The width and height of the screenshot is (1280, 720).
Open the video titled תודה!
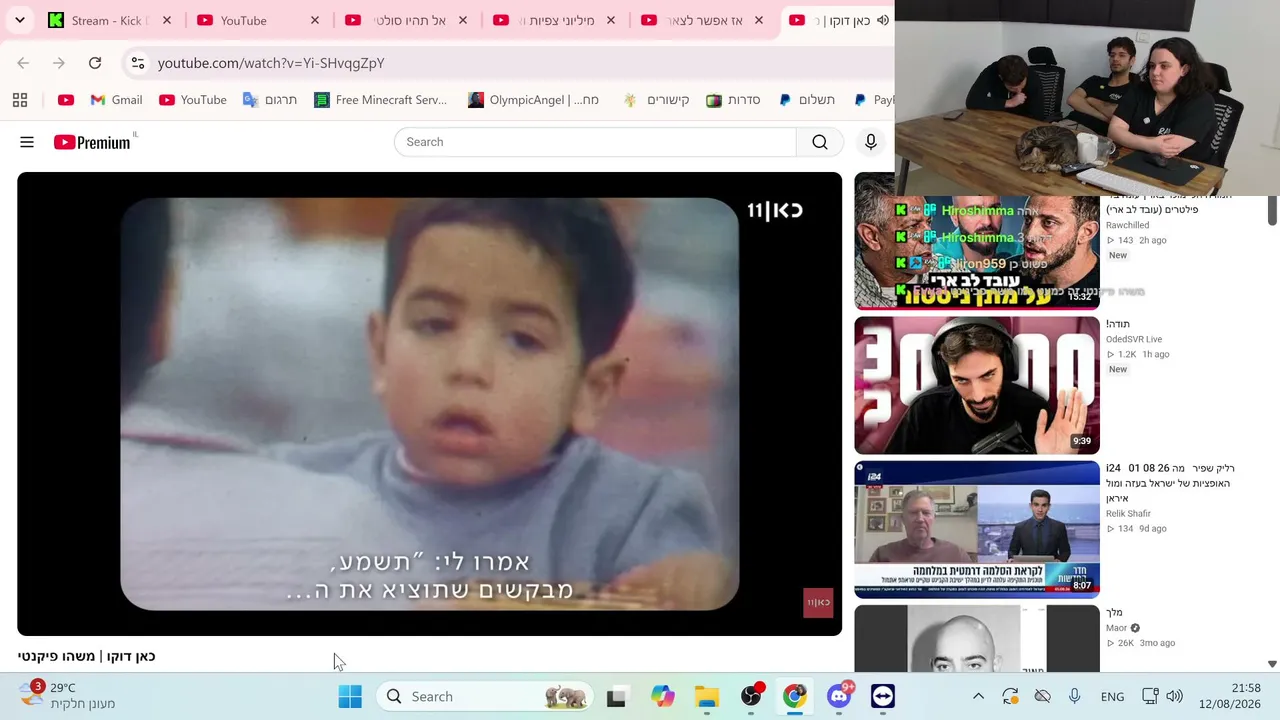click(1118, 324)
